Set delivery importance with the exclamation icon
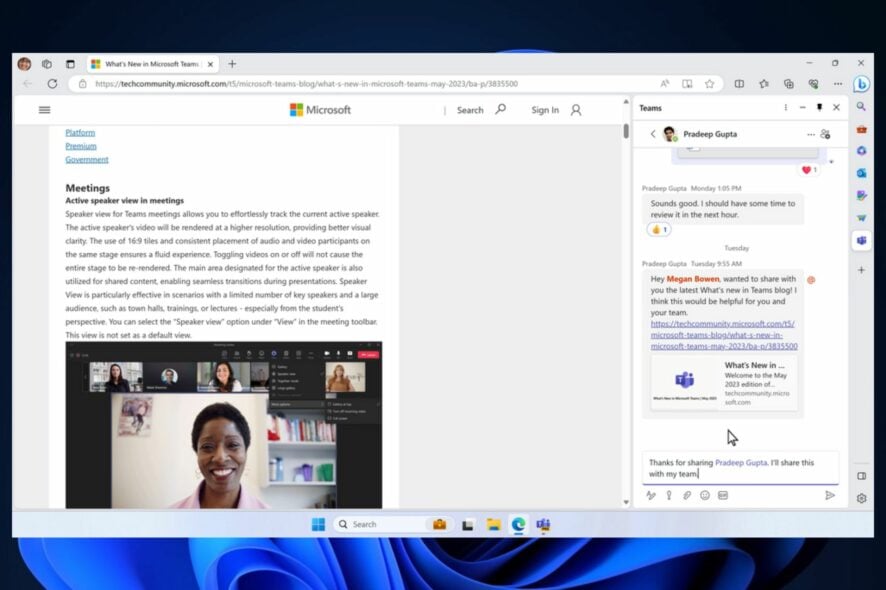 click(x=669, y=495)
